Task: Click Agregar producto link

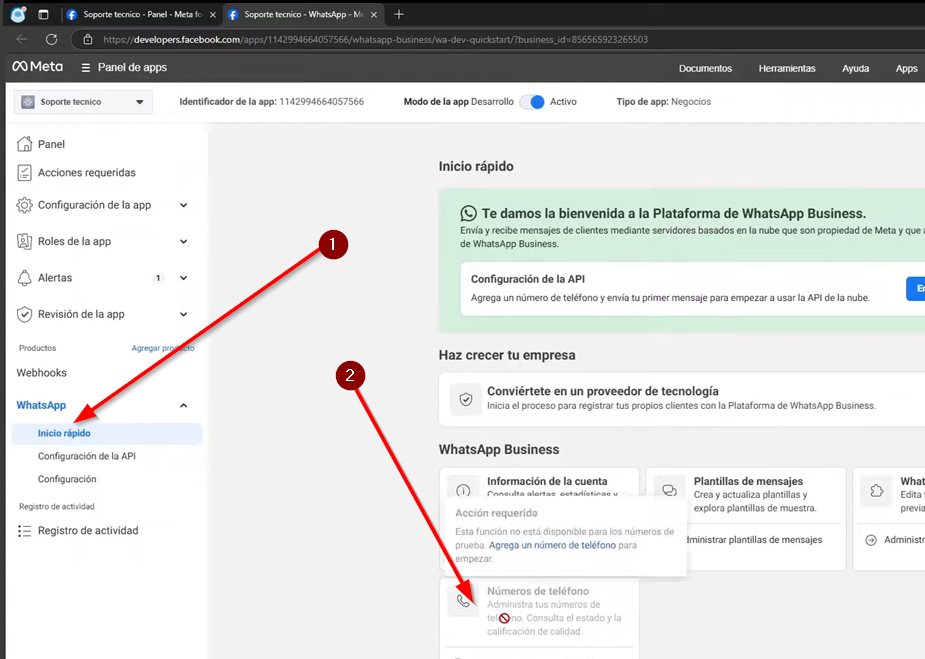Action: [162, 348]
